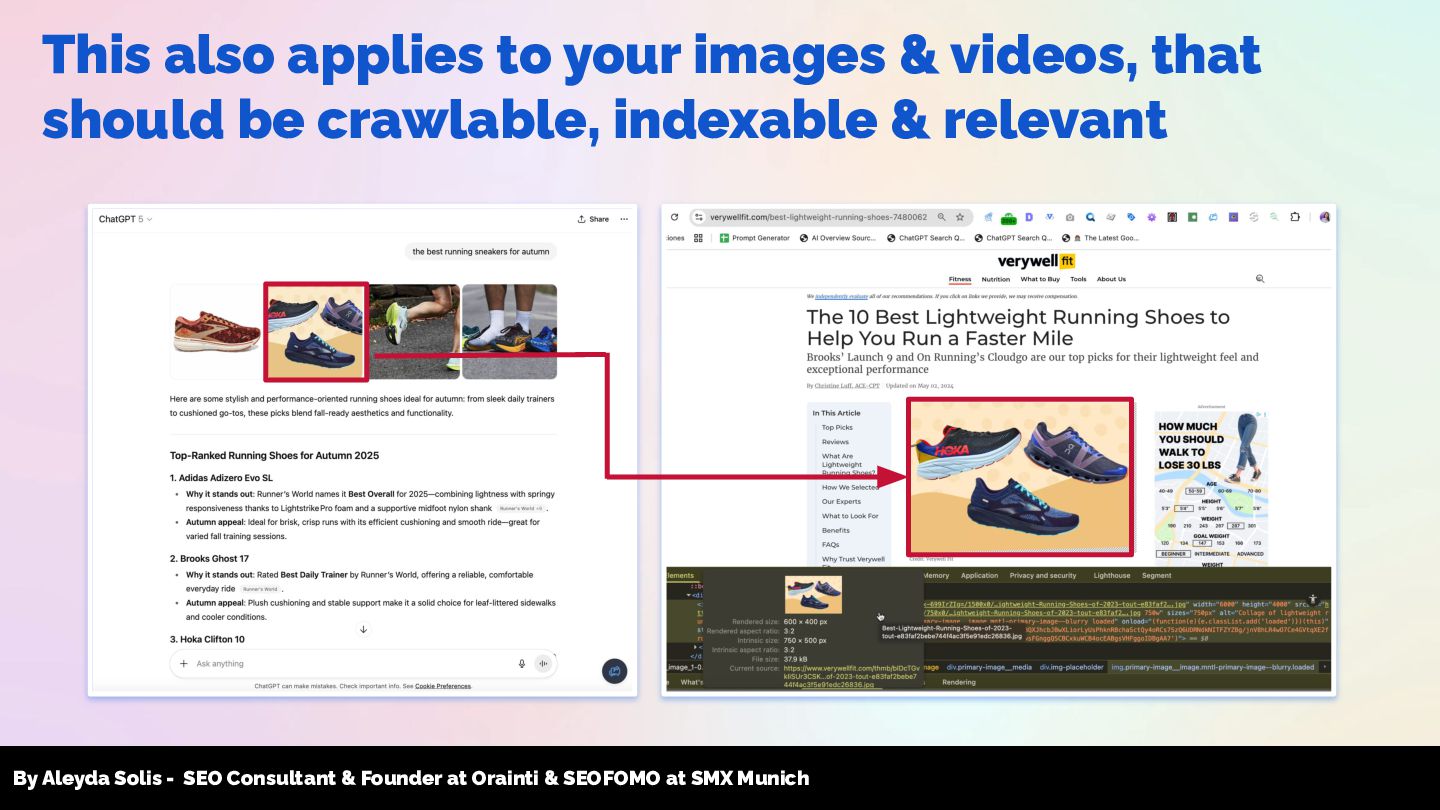
Task: Click the microphone dictation icon
Action: click(x=522, y=664)
